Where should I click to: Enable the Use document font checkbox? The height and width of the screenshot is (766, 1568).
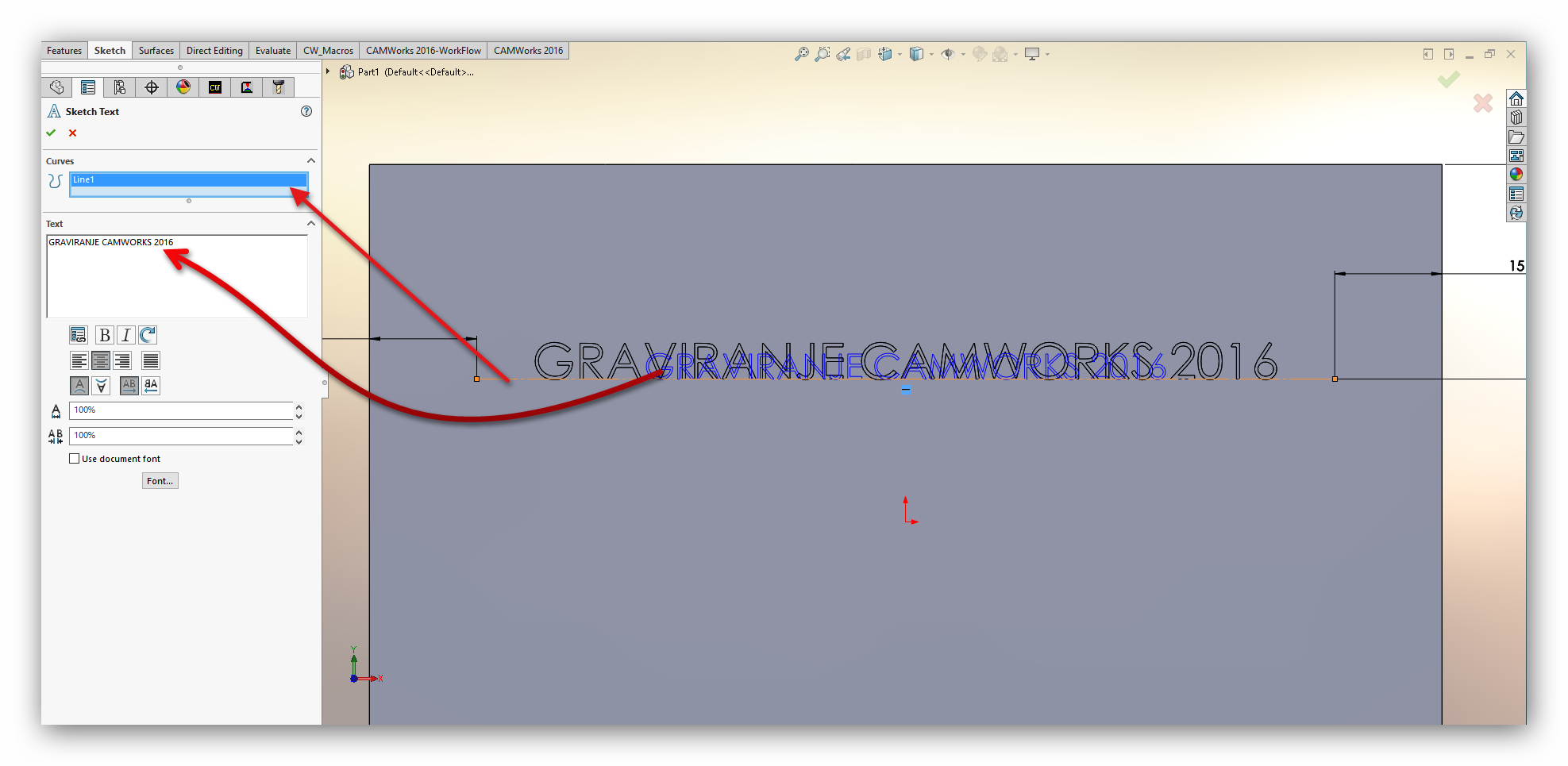coord(75,459)
